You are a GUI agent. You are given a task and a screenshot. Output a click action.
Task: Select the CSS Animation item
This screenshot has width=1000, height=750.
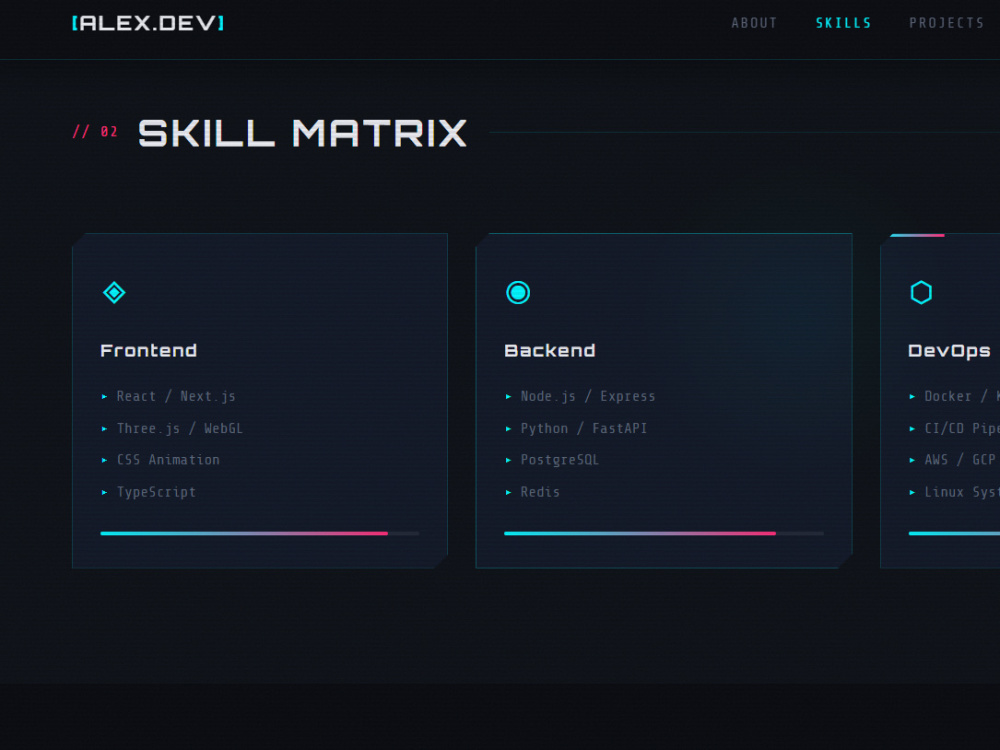pos(168,460)
